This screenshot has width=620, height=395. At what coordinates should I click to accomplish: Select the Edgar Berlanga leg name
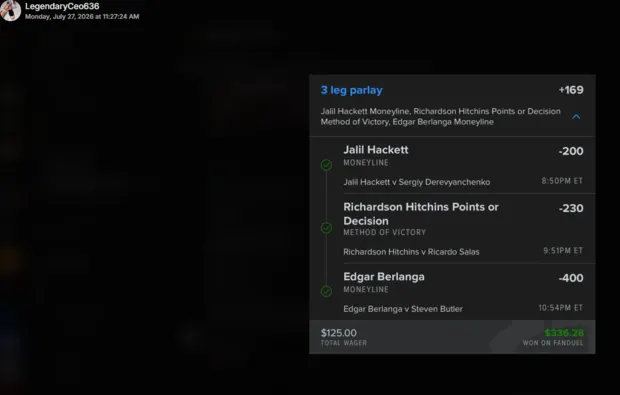(x=384, y=277)
